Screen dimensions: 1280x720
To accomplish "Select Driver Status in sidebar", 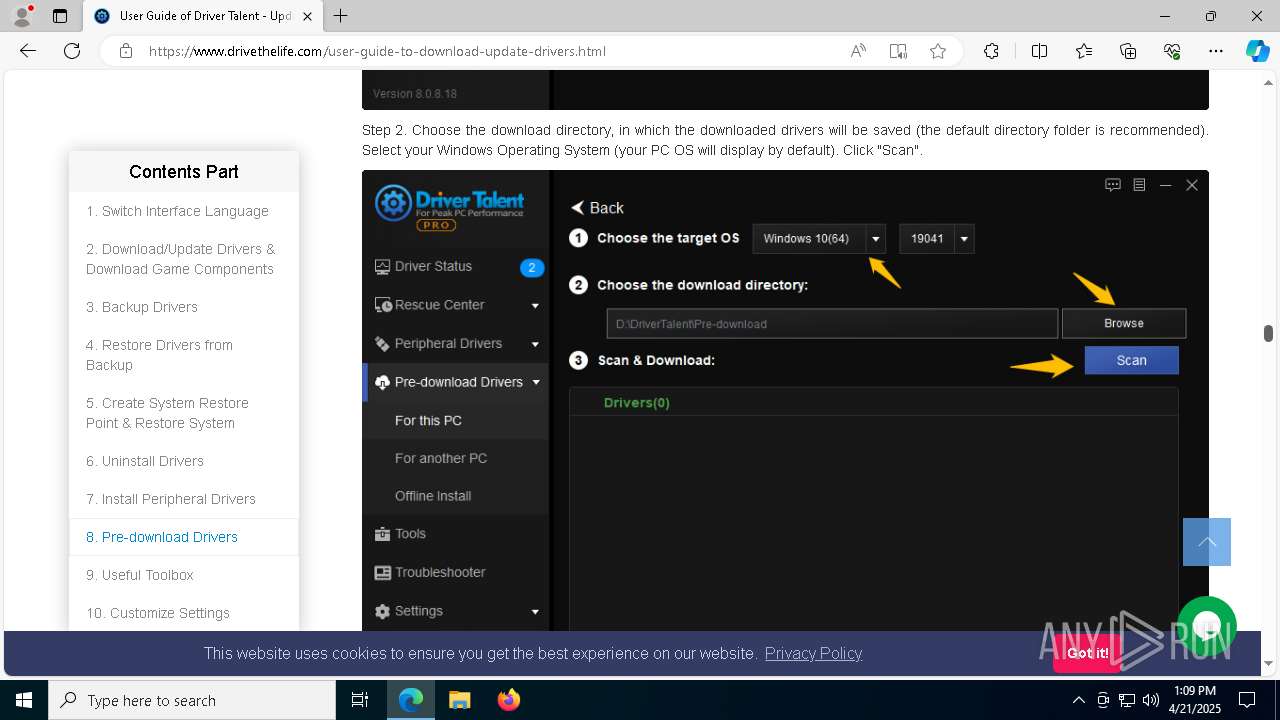I will click(455, 267).
